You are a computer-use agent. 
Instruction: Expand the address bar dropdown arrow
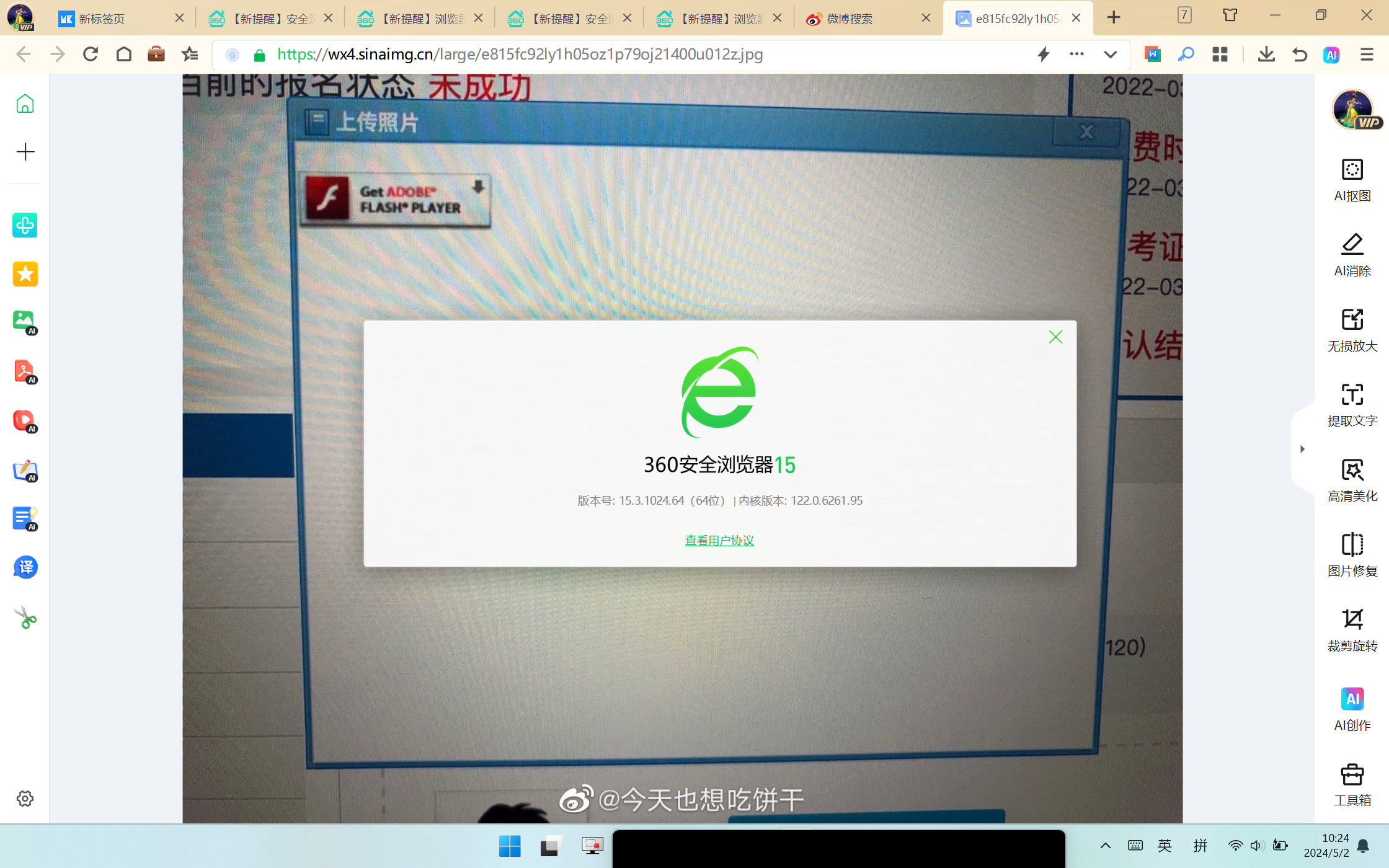1111,55
